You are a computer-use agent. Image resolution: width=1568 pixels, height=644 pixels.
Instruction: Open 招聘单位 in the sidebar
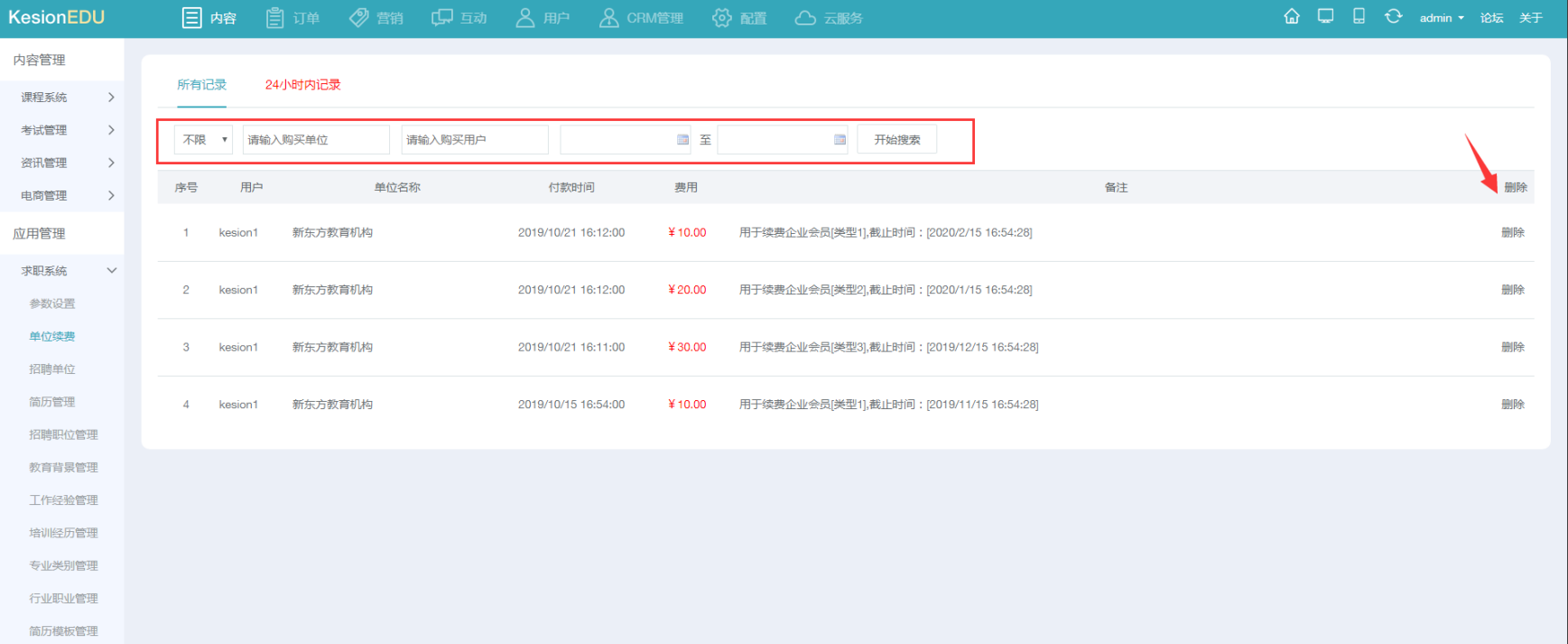click(x=52, y=369)
